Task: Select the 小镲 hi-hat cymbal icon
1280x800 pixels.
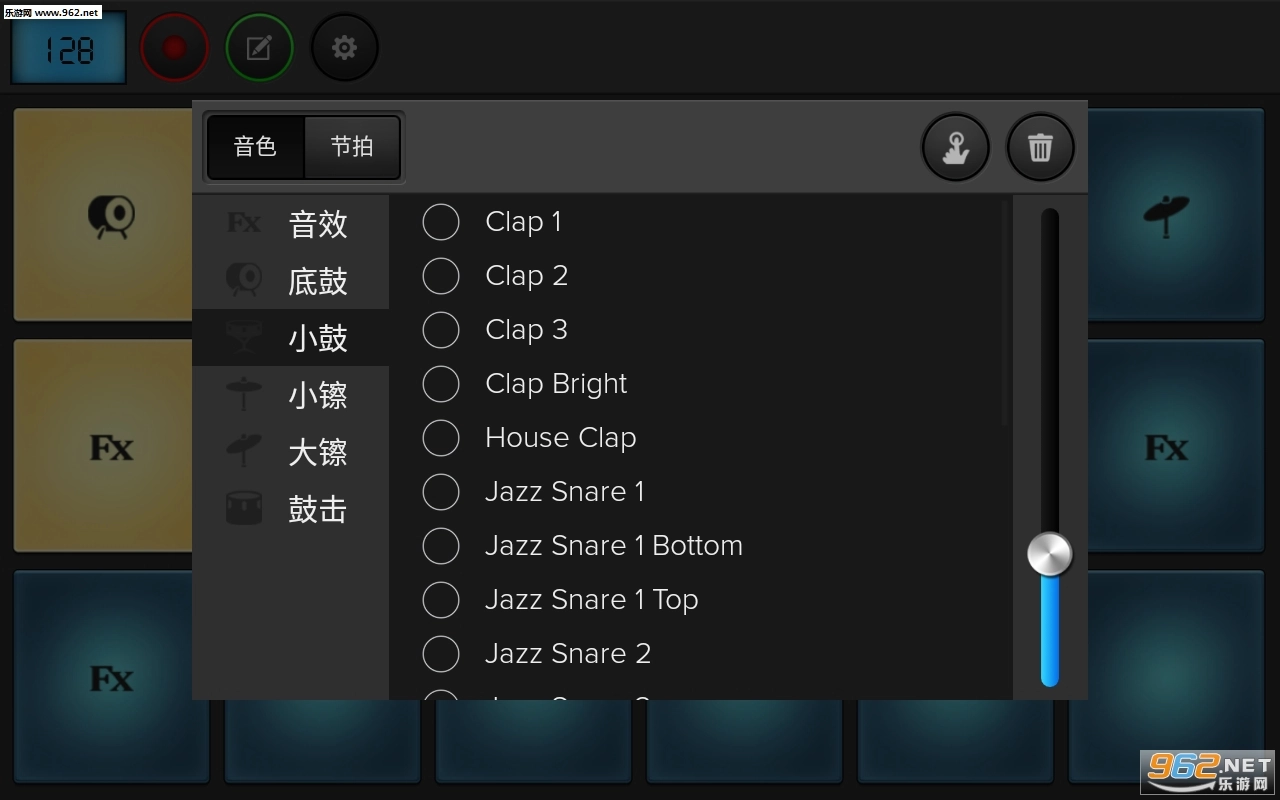Action: [244, 394]
